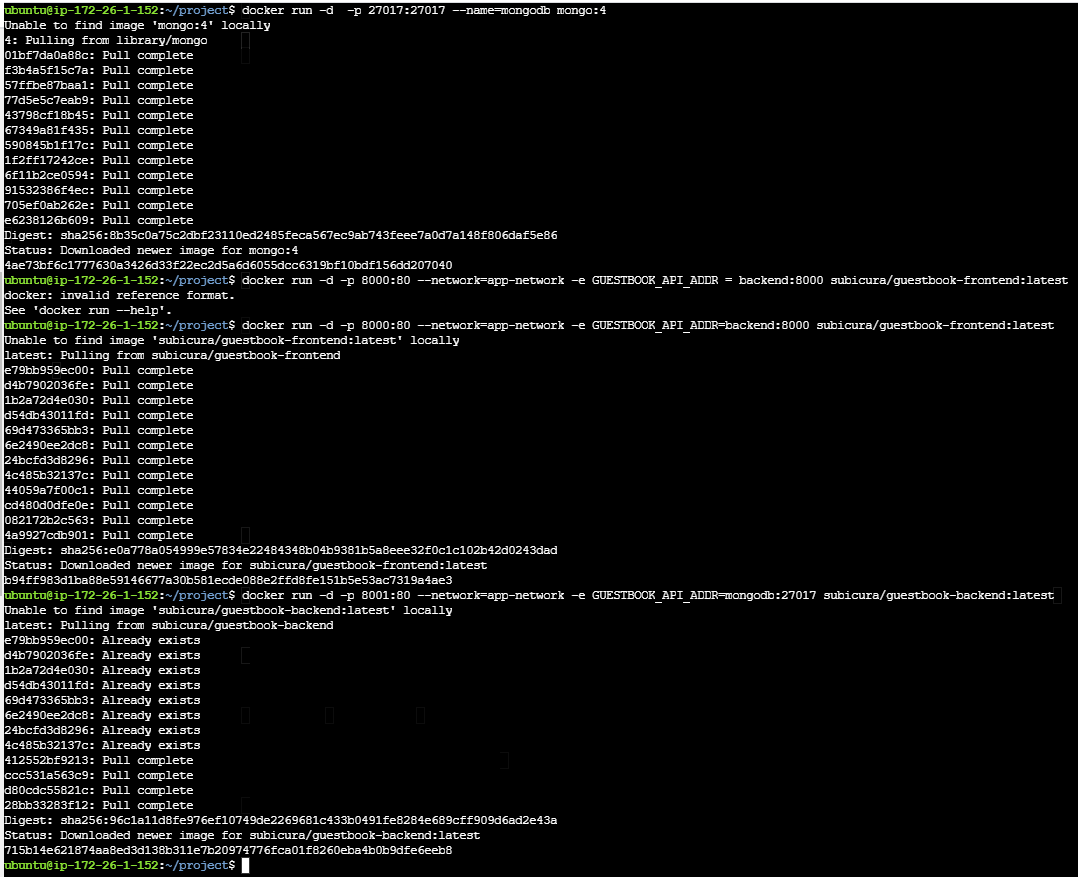
Task: Click "docker: invalid reference format." error
Action: coord(120,296)
